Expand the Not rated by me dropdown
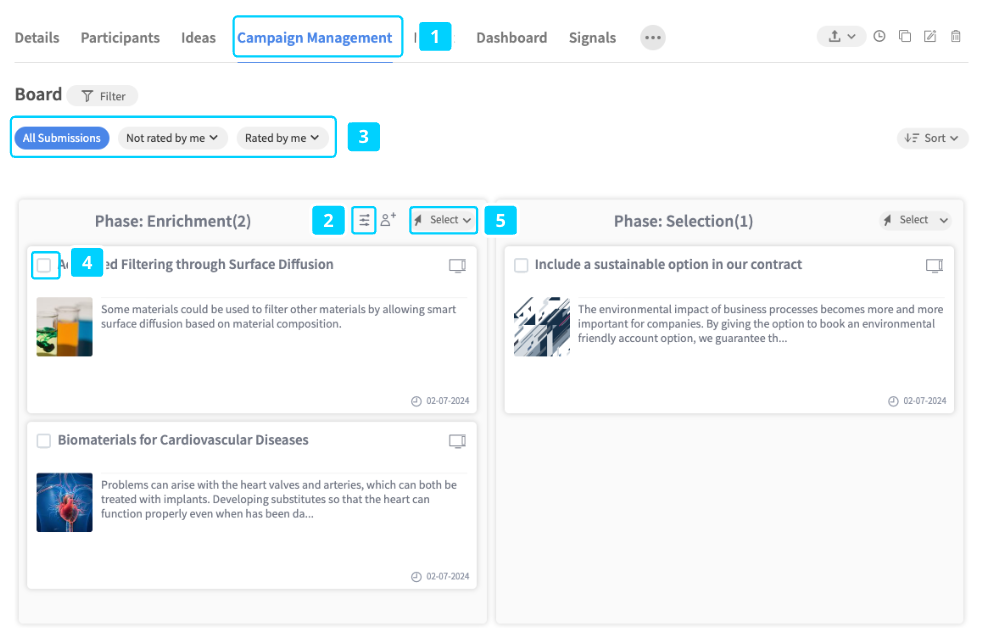The image size is (988, 637). tap(173, 138)
